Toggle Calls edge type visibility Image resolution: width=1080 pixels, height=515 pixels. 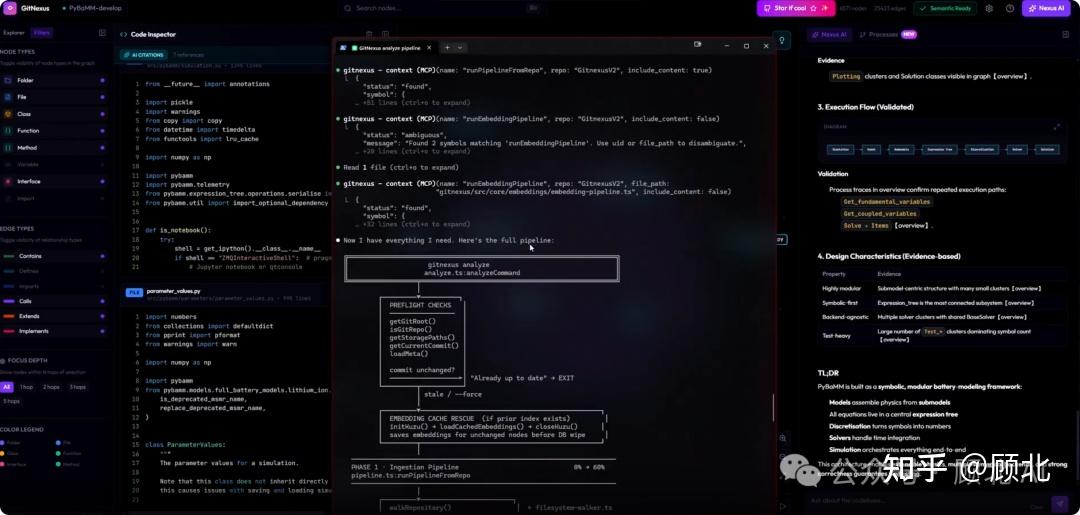54,301
